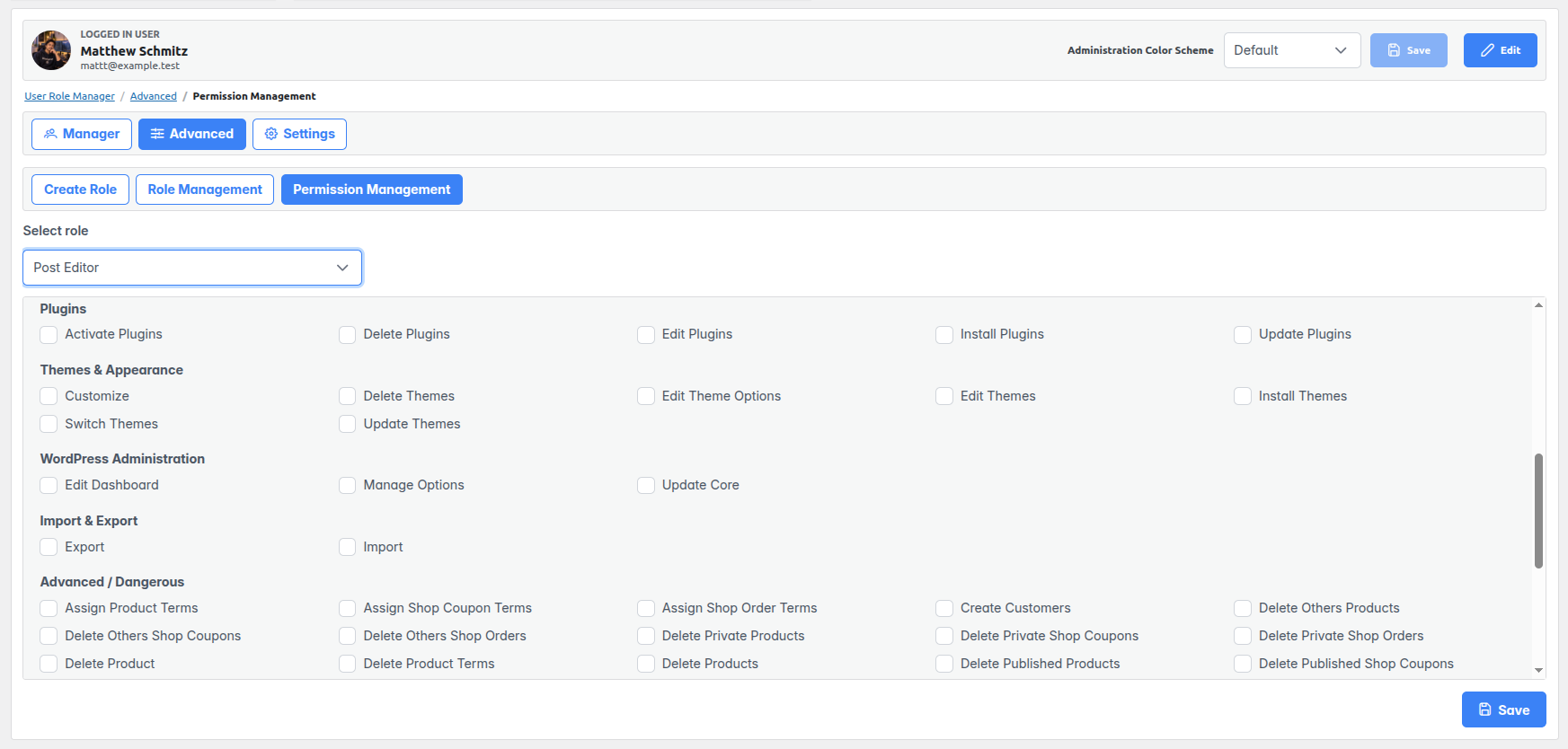
Task: Toggle Create Customers checkbox
Action: click(944, 609)
